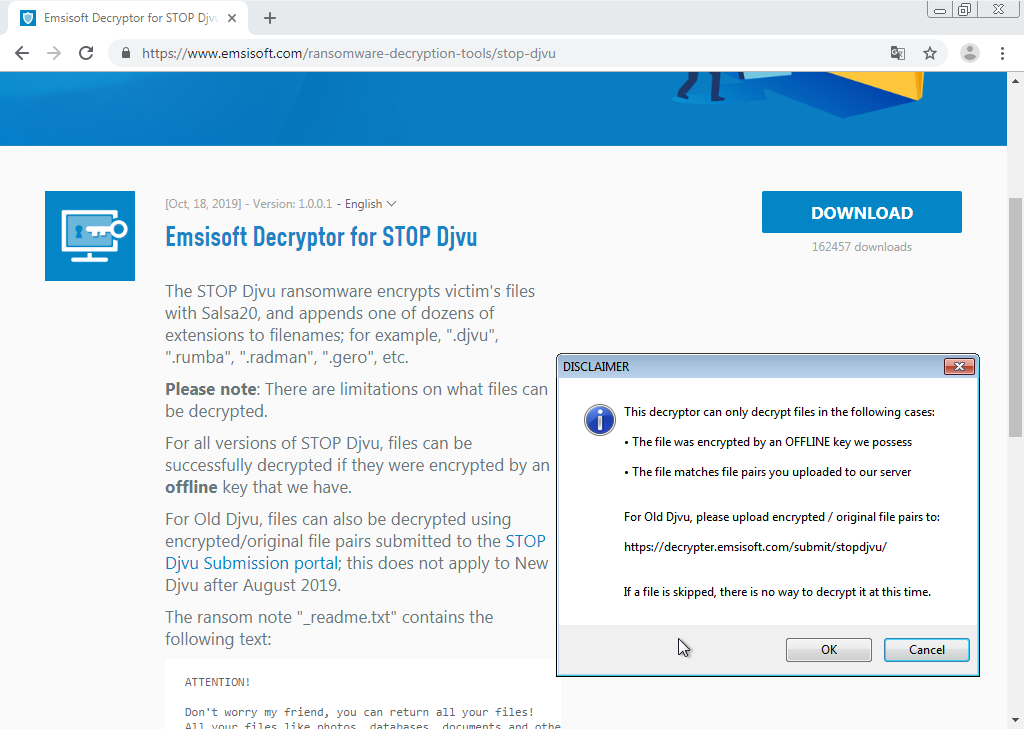Click the DISCLAIMER dialog title bar
The image size is (1024, 729).
coord(751,366)
